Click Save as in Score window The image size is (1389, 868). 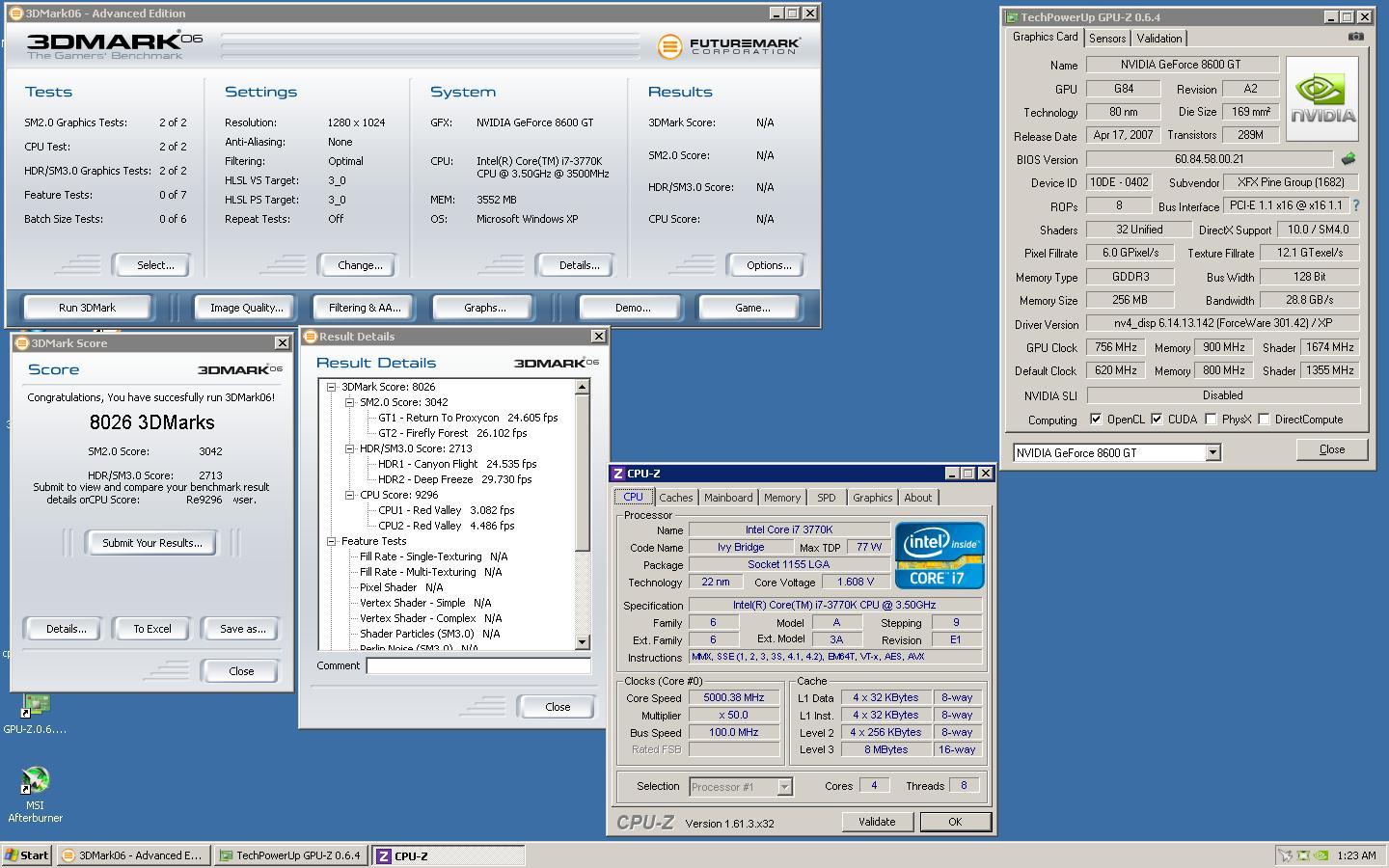[242, 629]
